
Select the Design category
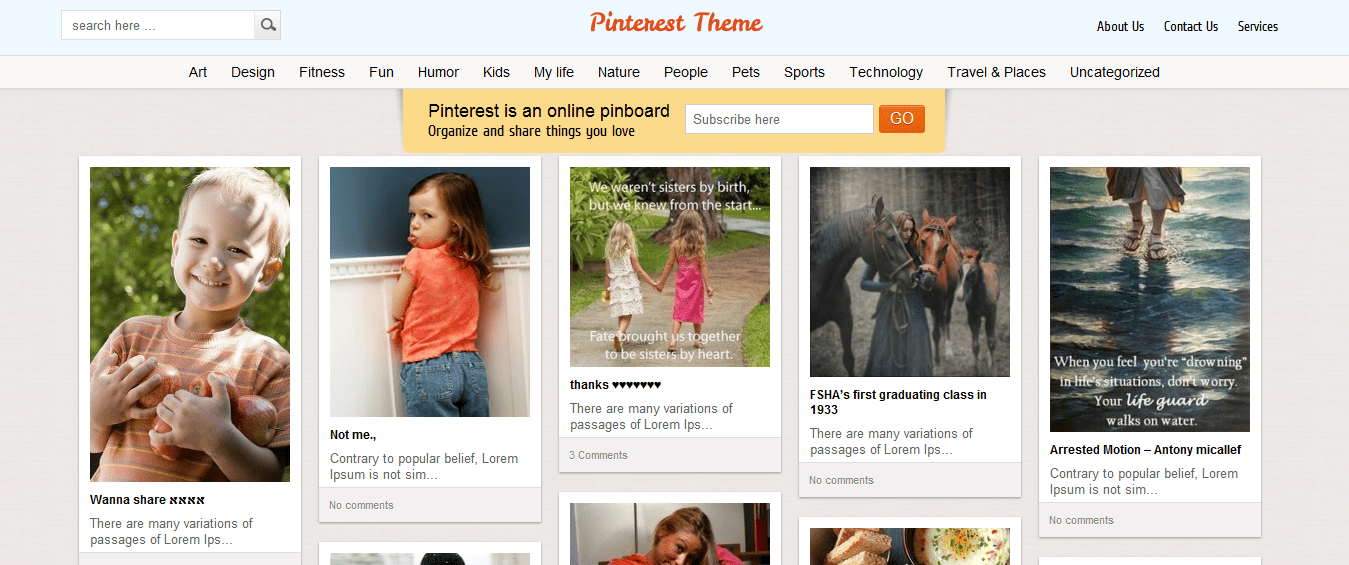(x=253, y=72)
